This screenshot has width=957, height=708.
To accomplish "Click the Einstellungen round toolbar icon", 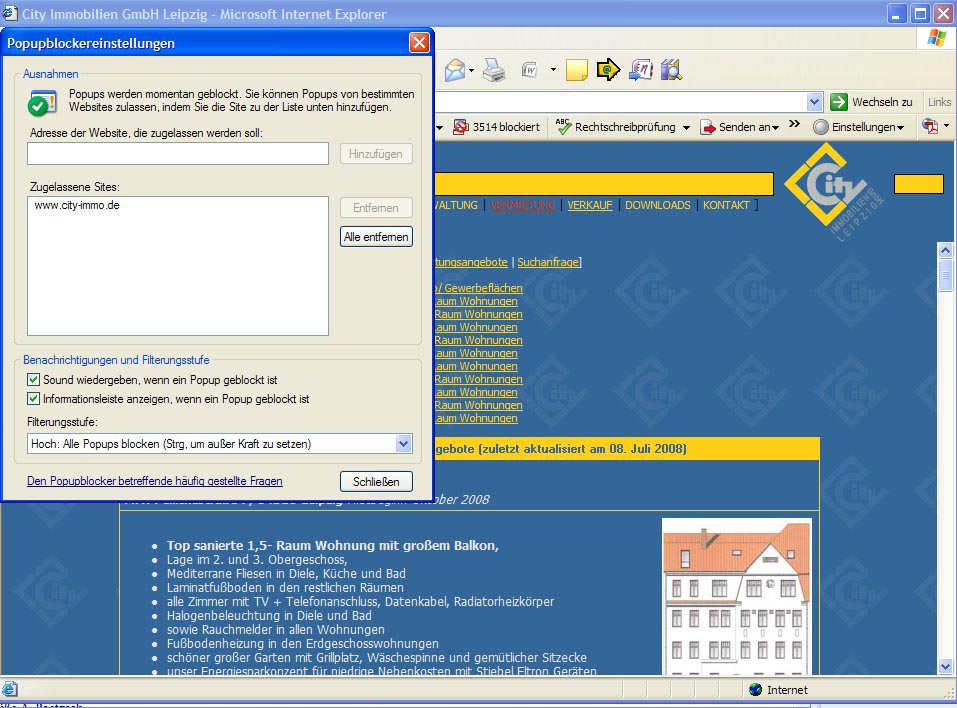I will pyautogui.click(x=821, y=127).
